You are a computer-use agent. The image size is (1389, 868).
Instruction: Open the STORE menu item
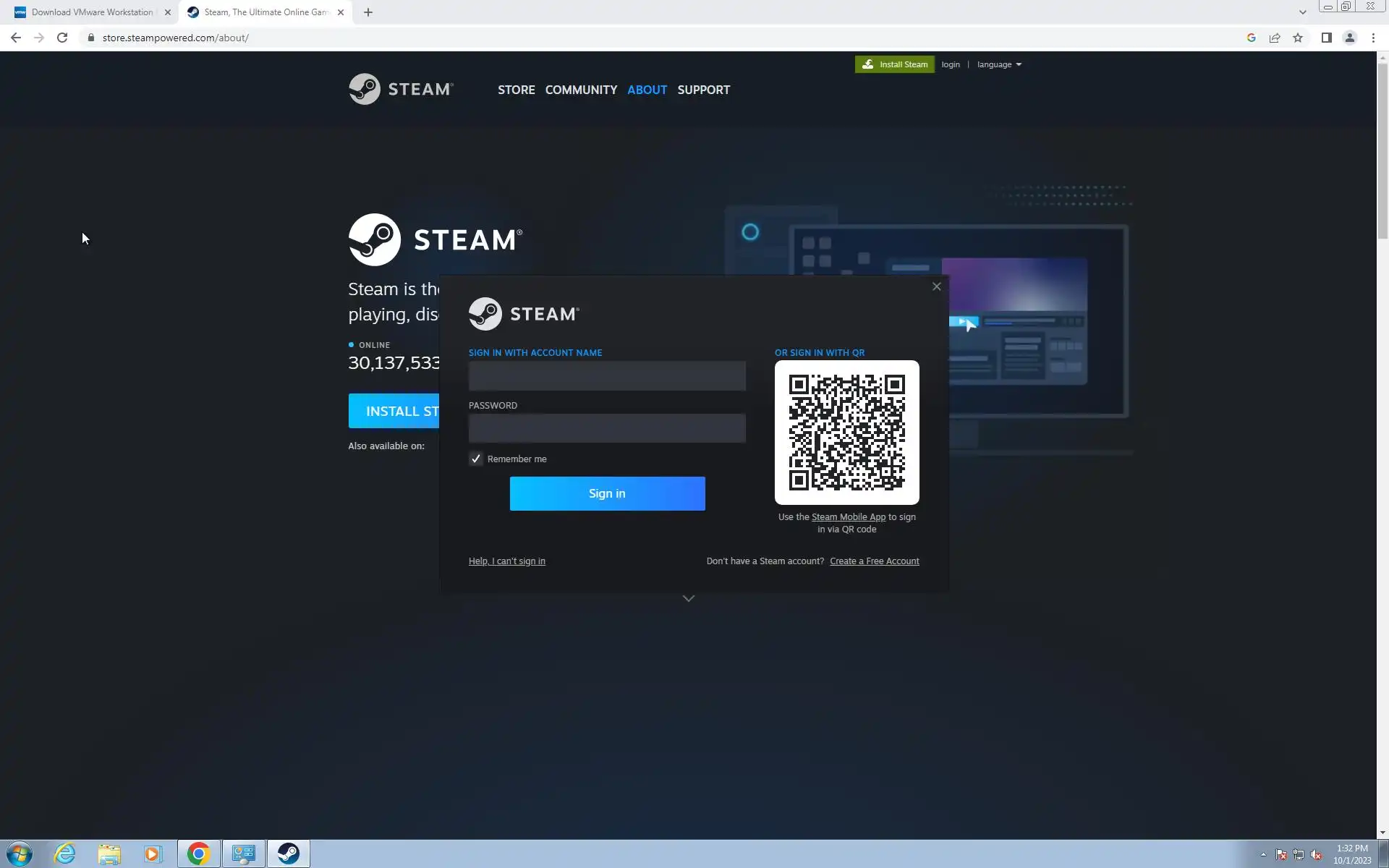516,90
